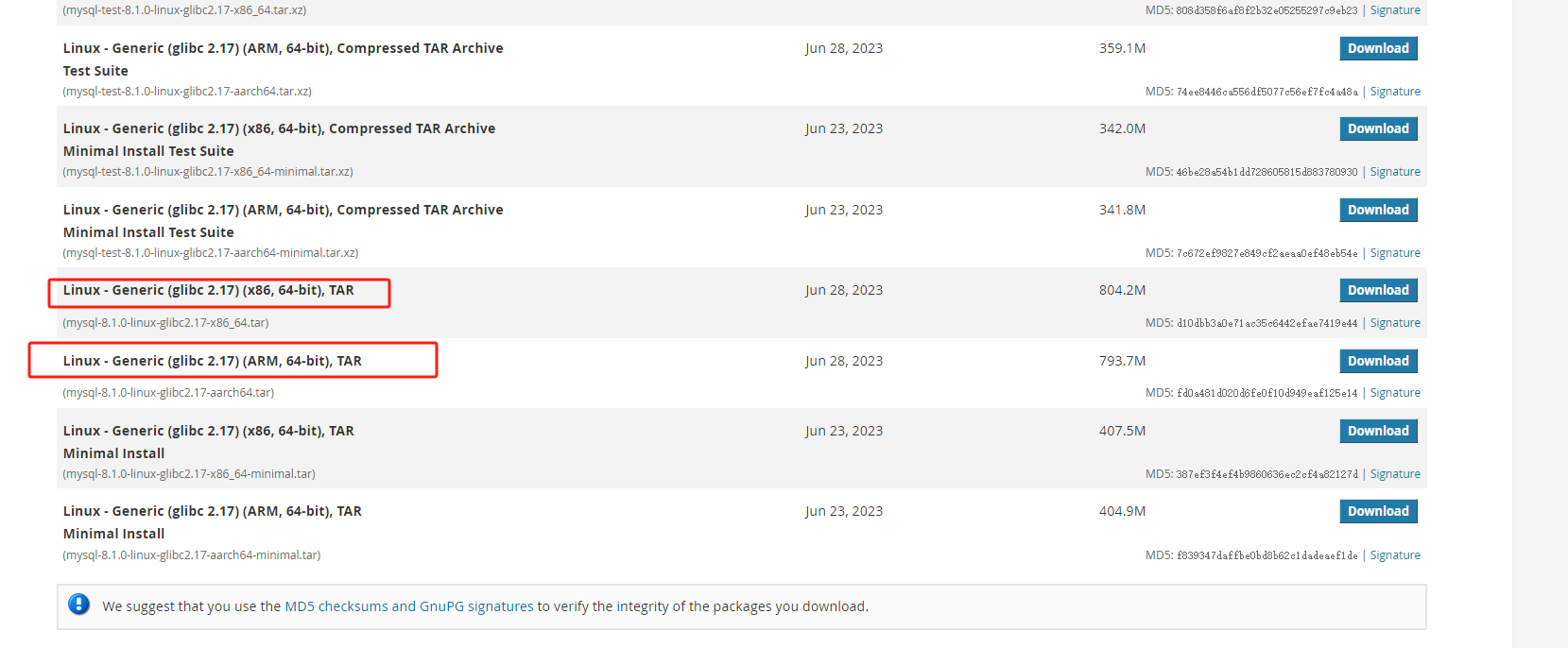Open Signature link for mysql-test aarch64.tar.xz
Viewport: 1568px width, 648px height.
(x=1395, y=92)
